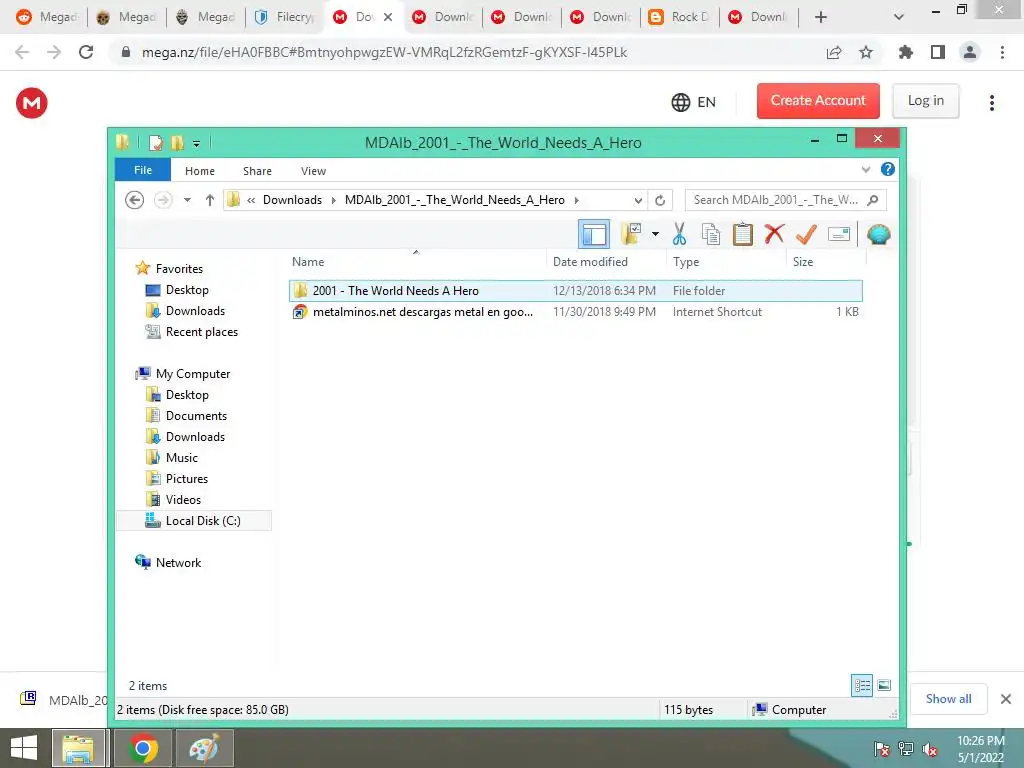Open Music in navigation pane
This screenshot has height=768, width=1024.
coord(182,457)
